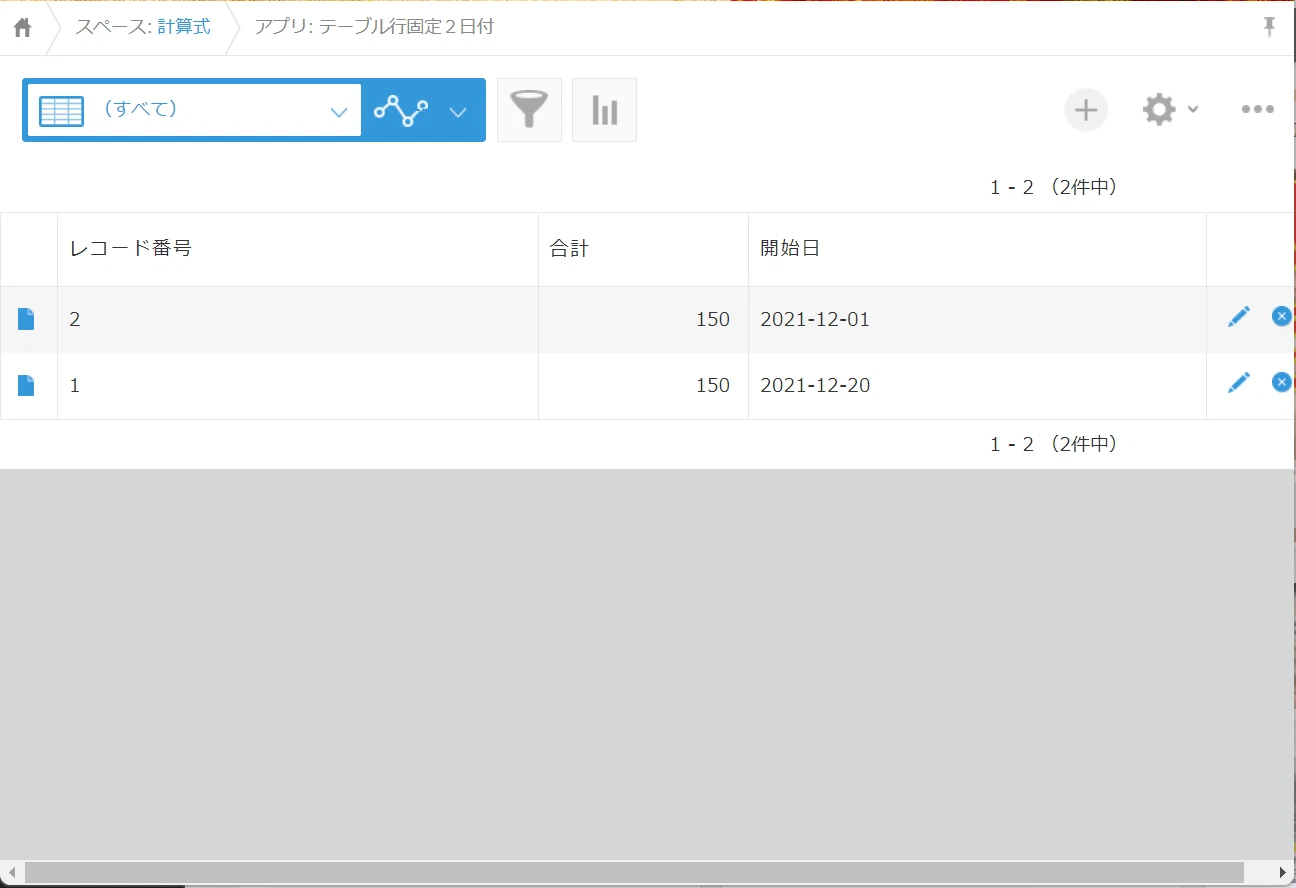Edit record 2 with the pencil icon
Screen dimensions: 1296x888
click(x=1238, y=317)
